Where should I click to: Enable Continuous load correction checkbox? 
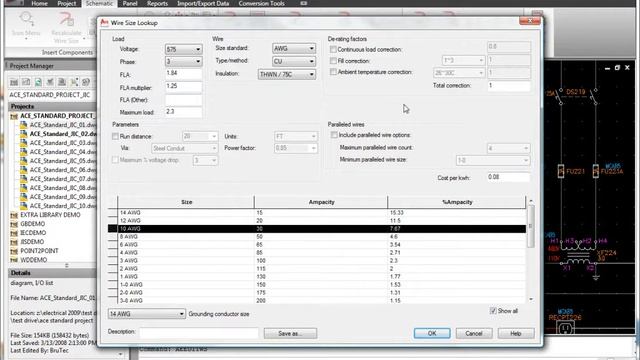pyautogui.click(x=333, y=49)
